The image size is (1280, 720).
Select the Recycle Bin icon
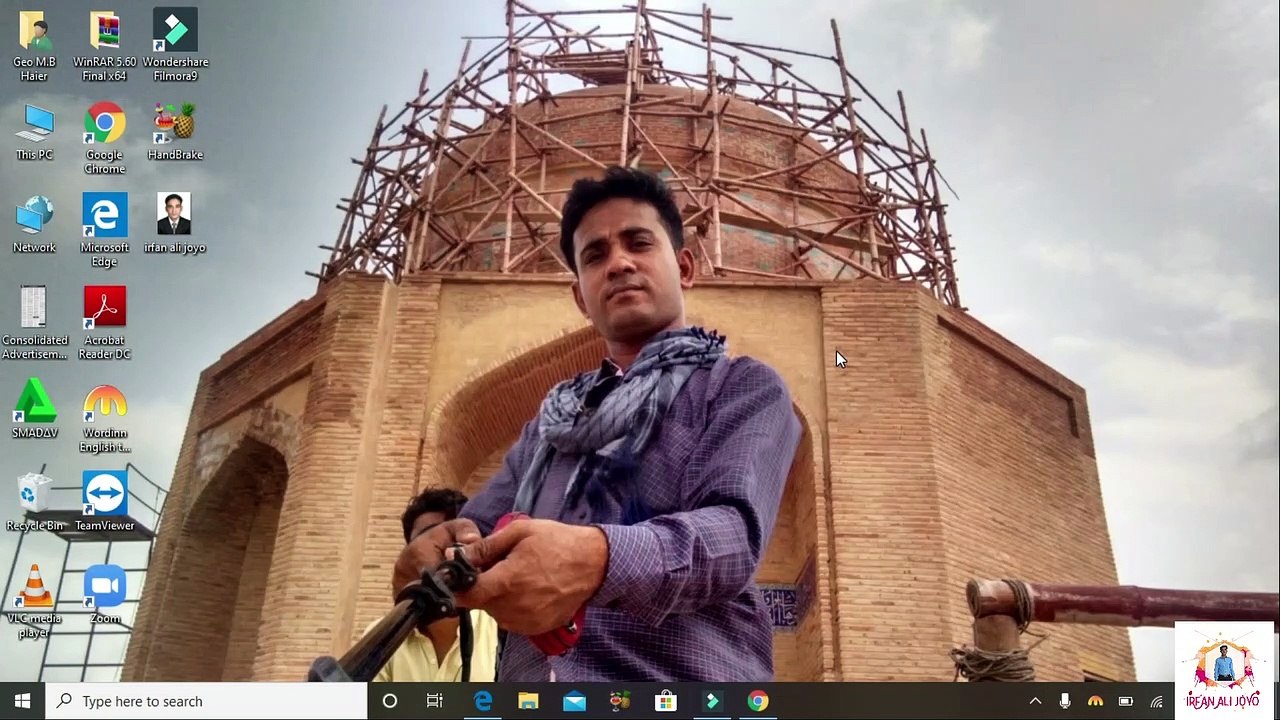point(34,503)
